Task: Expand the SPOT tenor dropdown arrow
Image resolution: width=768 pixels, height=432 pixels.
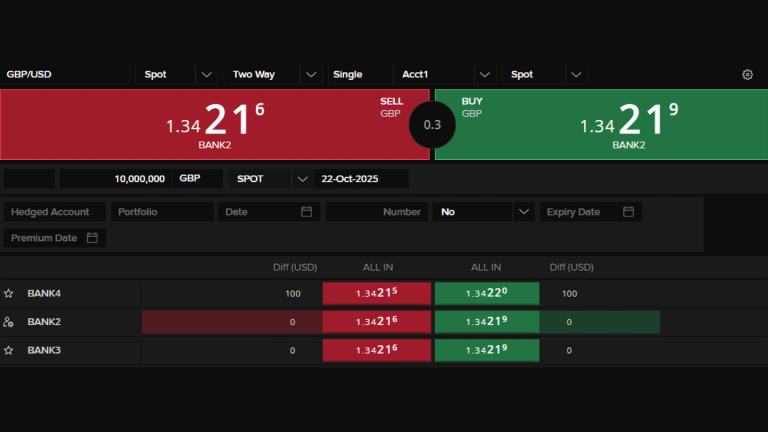Action: click(x=303, y=179)
